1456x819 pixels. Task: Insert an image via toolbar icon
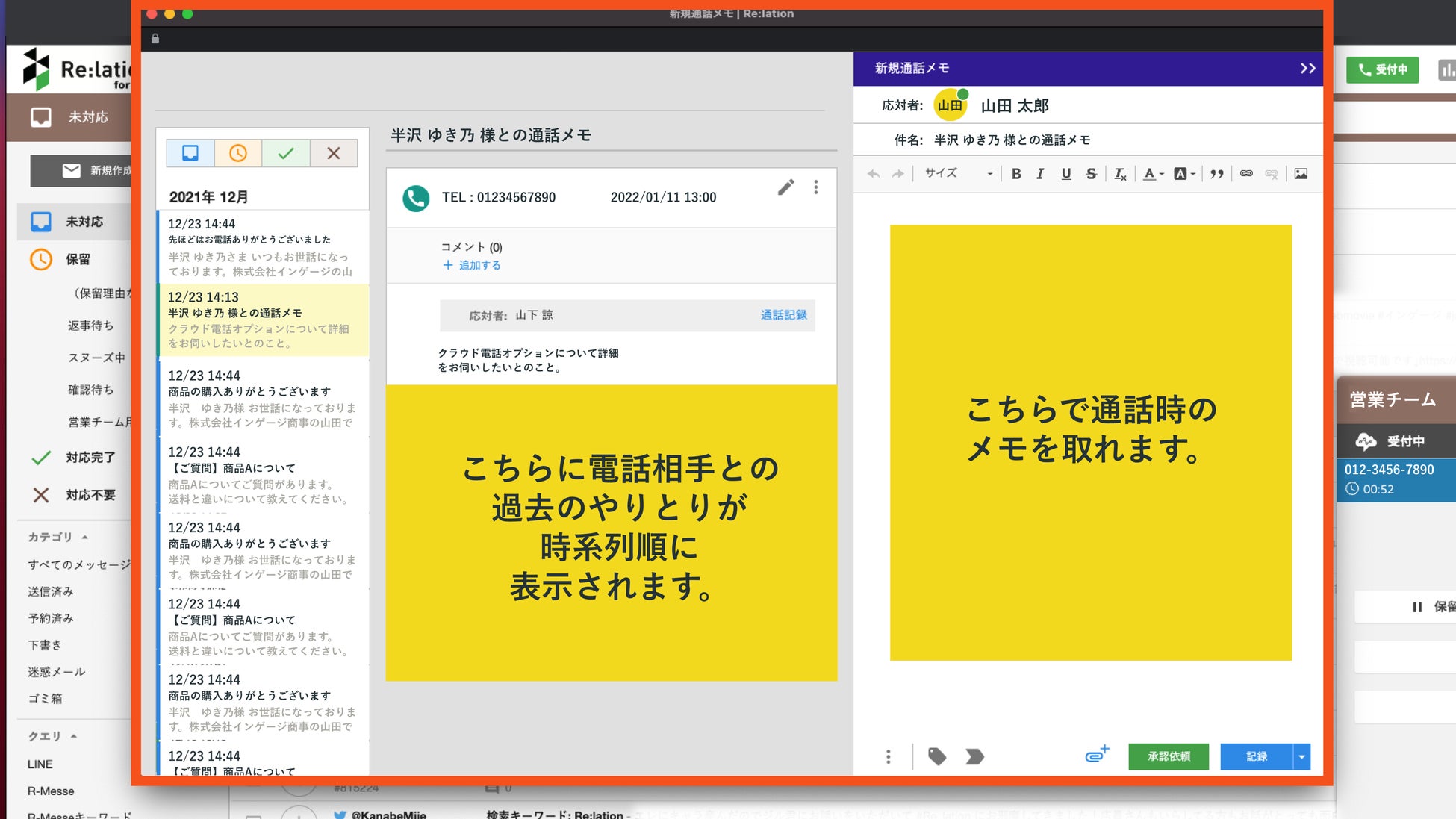coord(1301,174)
